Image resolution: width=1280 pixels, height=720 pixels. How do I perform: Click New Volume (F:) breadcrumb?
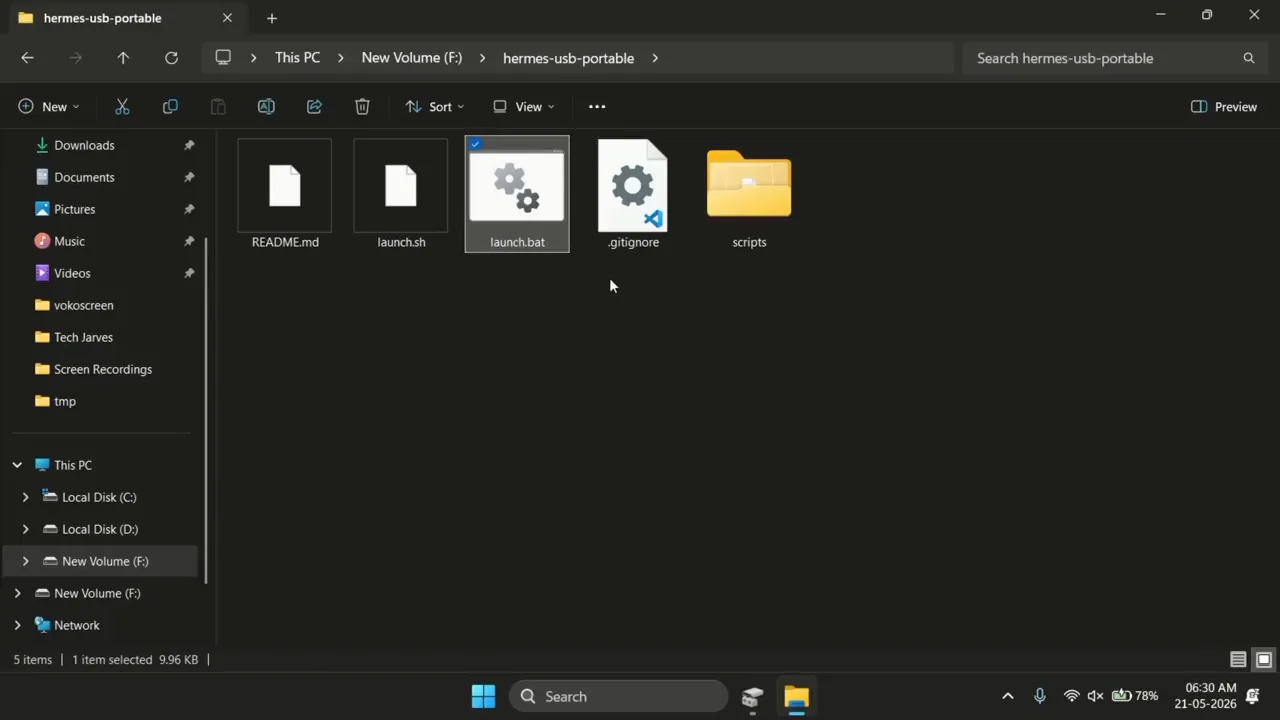412,58
